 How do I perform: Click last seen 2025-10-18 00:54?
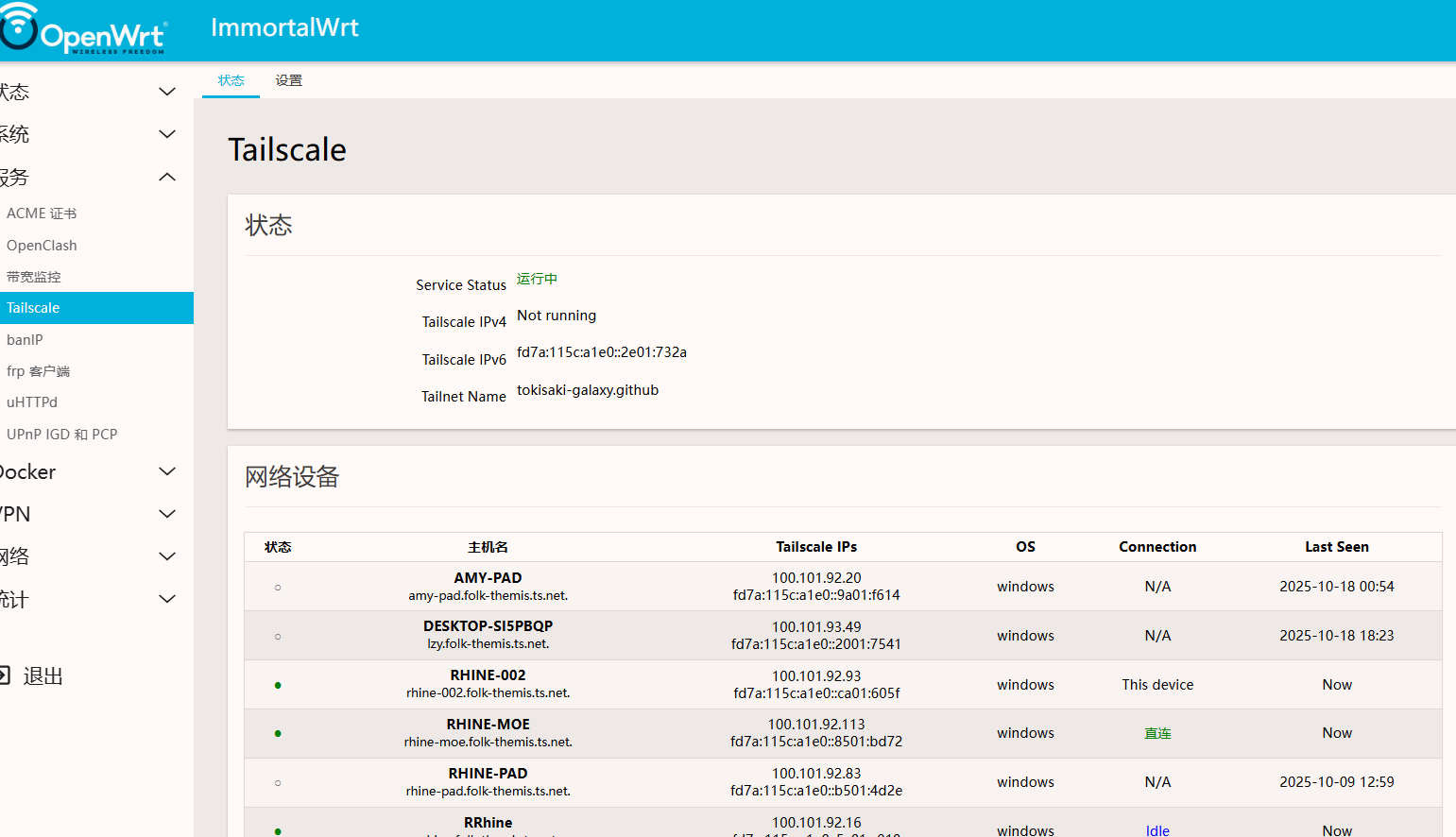point(1337,587)
